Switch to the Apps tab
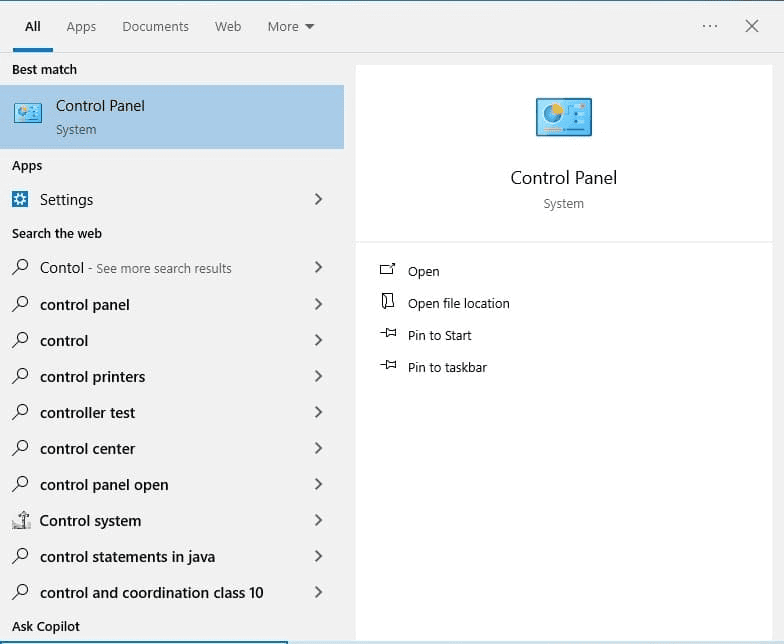This screenshot has width=784, height=644. [x=81, y=27]
